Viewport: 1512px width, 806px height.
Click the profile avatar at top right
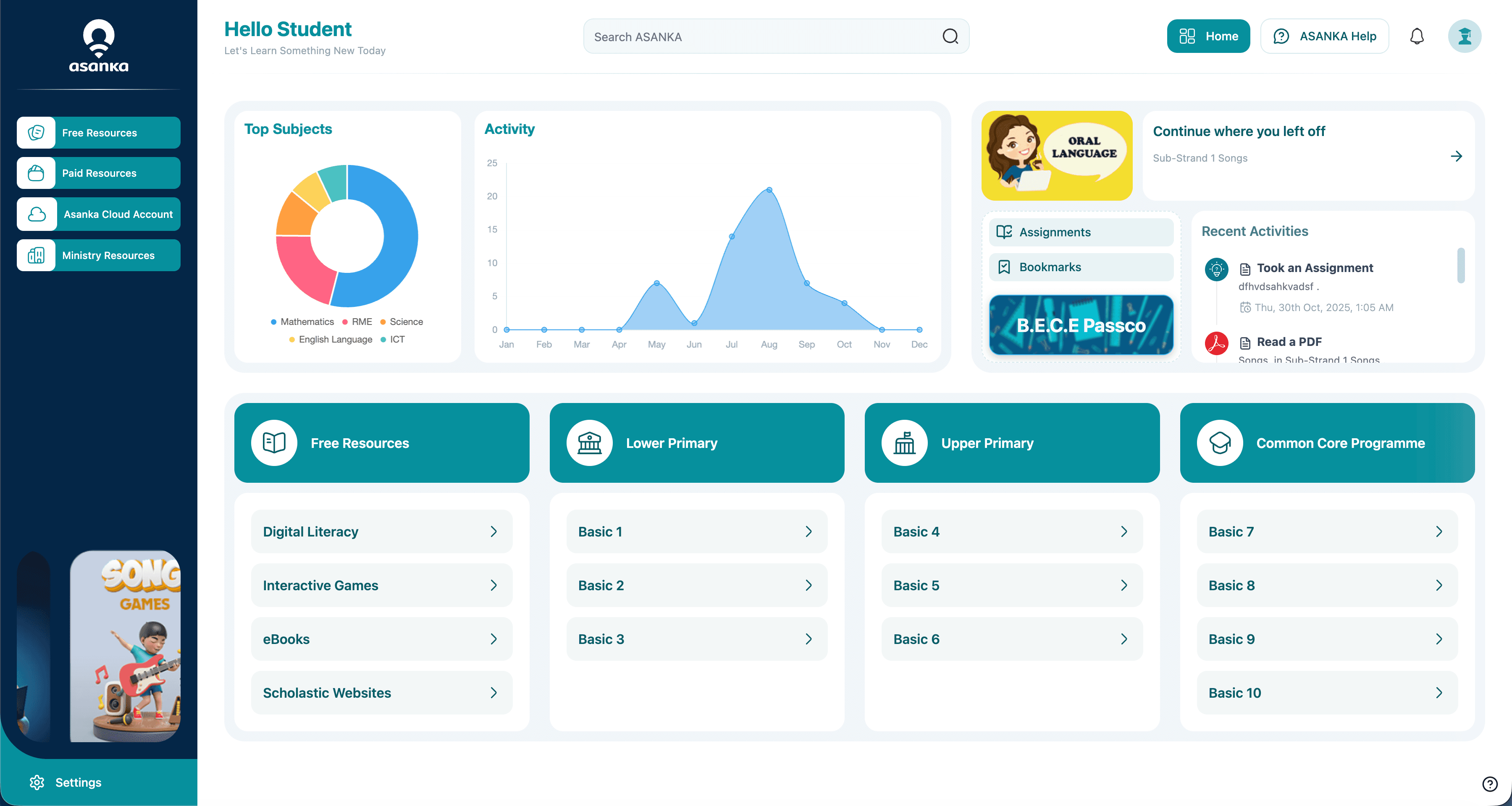click(1465, 36)
